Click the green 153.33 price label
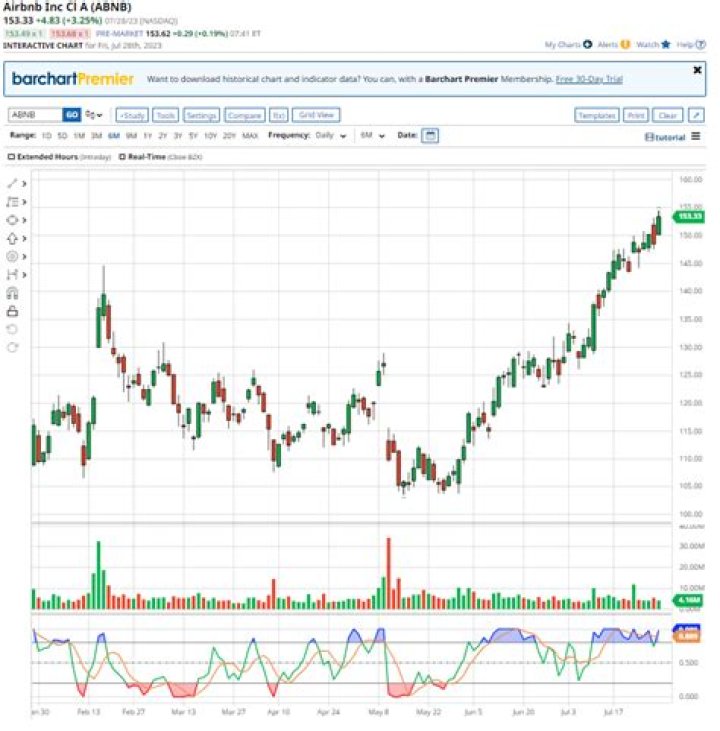 688,216
